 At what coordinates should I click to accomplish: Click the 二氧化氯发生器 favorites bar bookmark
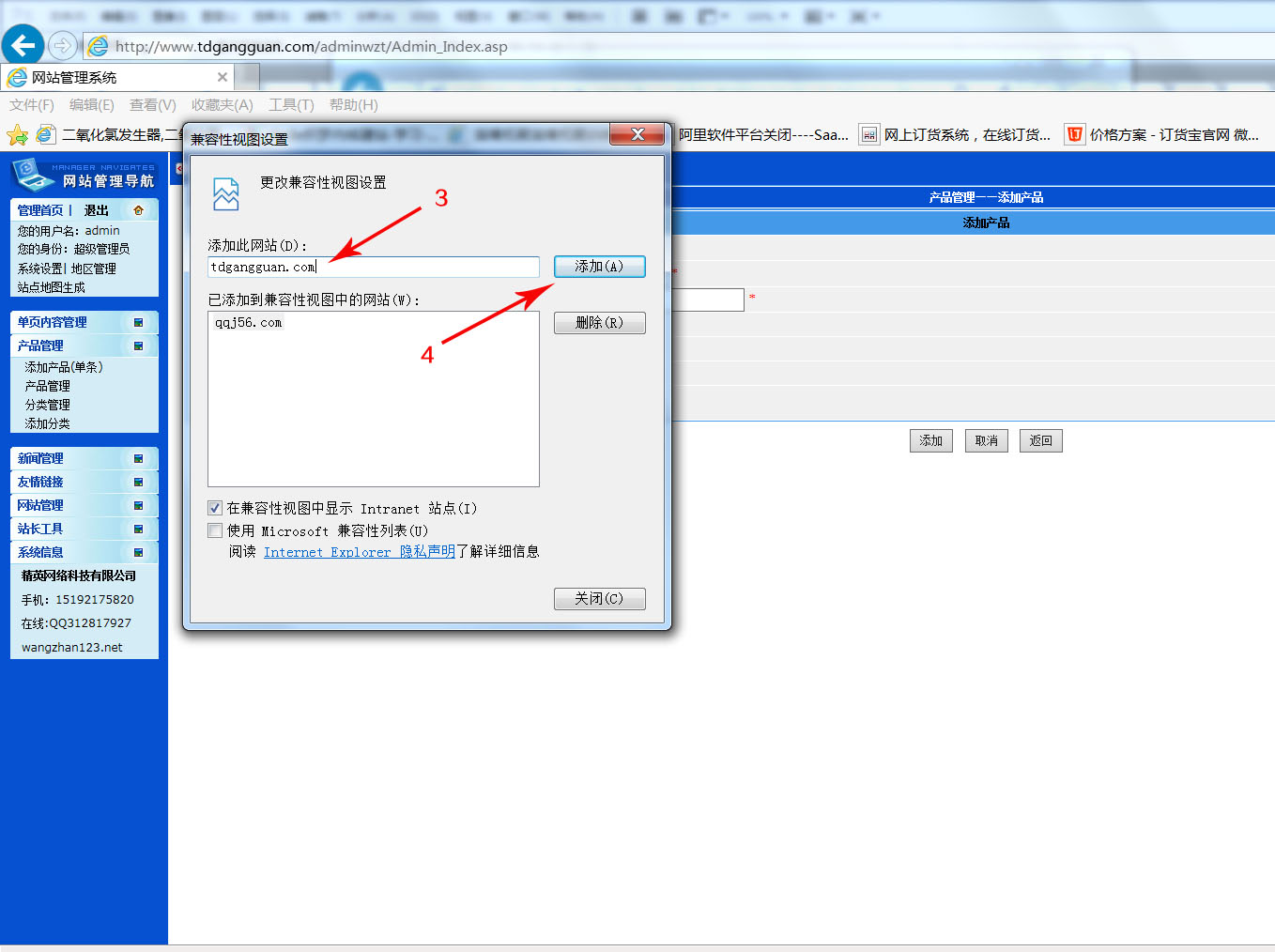point(113,135)
